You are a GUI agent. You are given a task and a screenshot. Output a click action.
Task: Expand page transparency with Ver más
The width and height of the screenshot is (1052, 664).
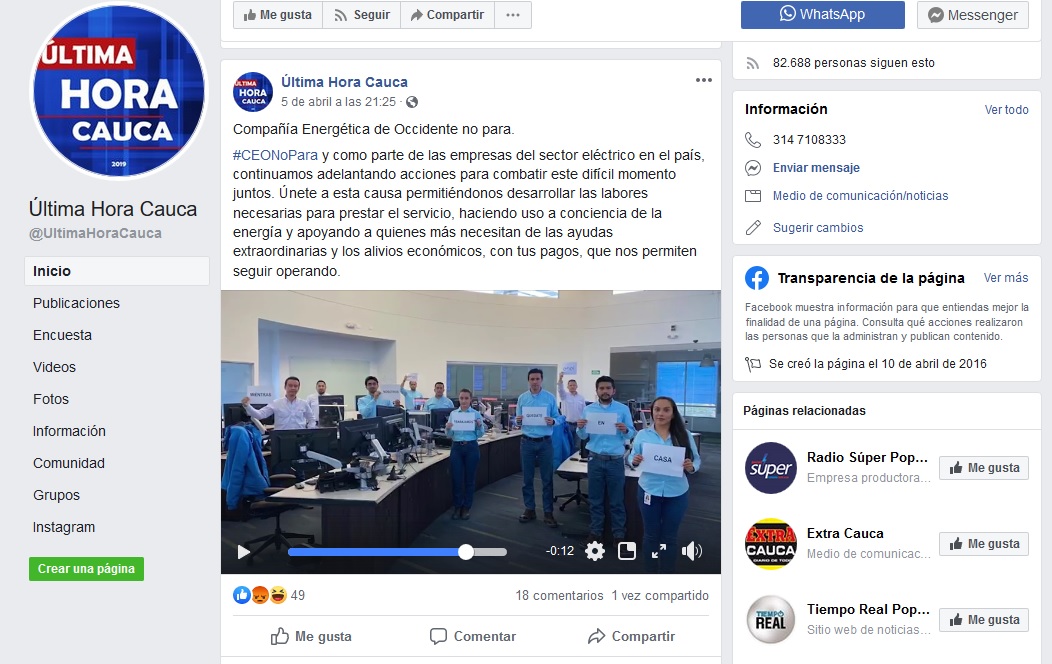1006,278
